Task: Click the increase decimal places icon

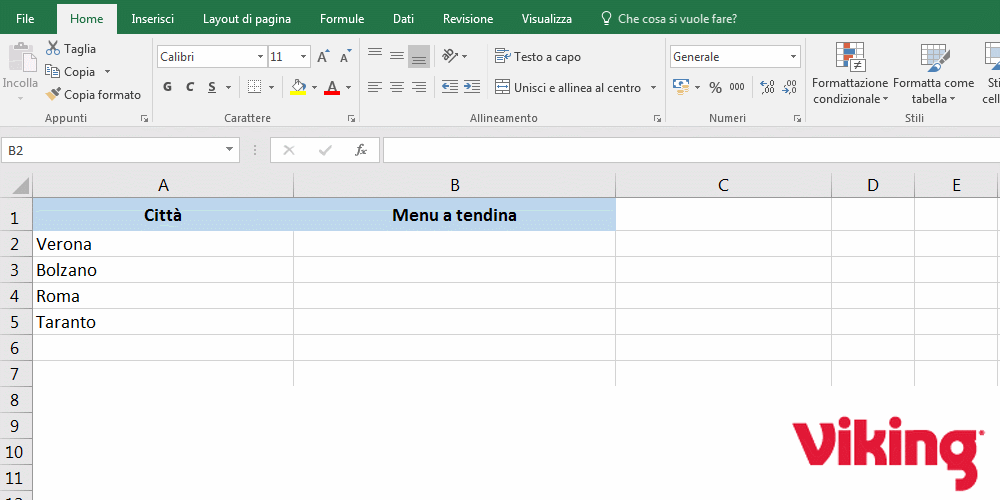Action: (x=767, y=88)
